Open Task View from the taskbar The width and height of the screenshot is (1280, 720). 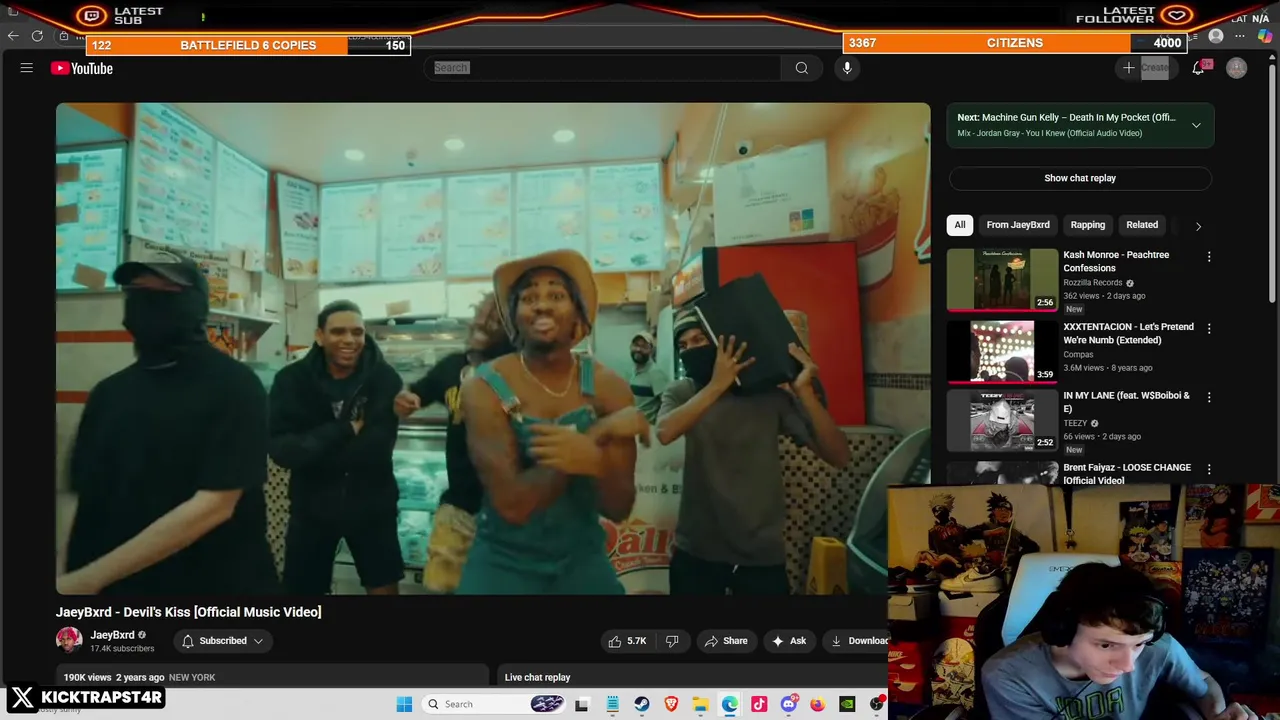coord(582,704)
